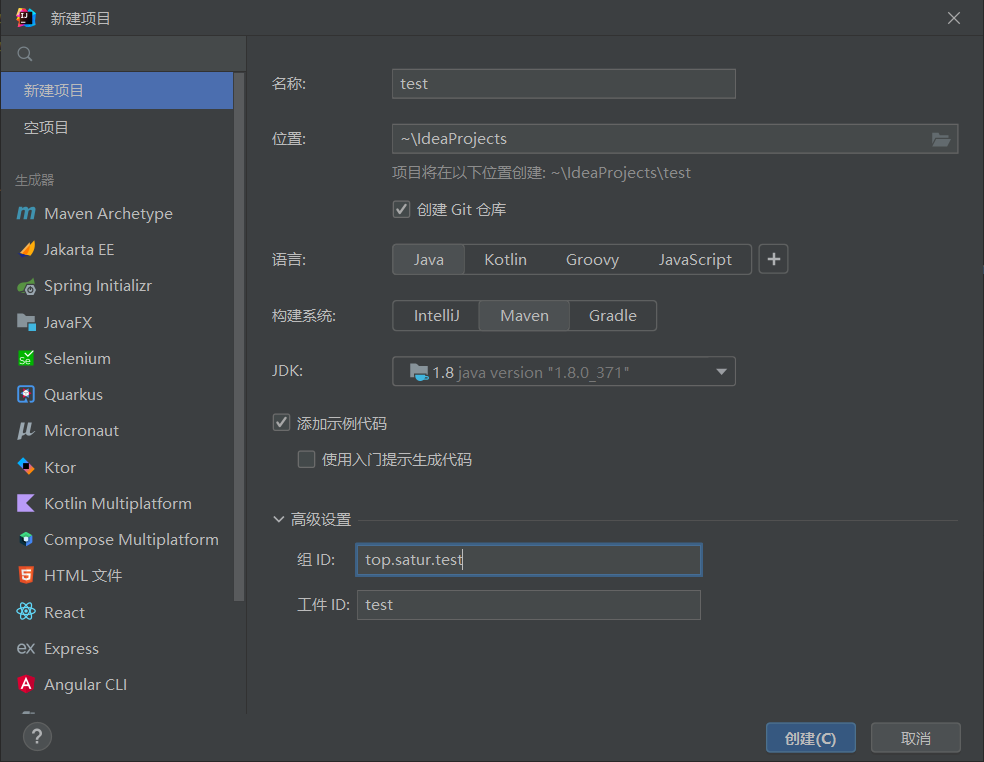984x762 pixels.
Task: Click the Compose Multiplatform icon
Action: (26, 539)
